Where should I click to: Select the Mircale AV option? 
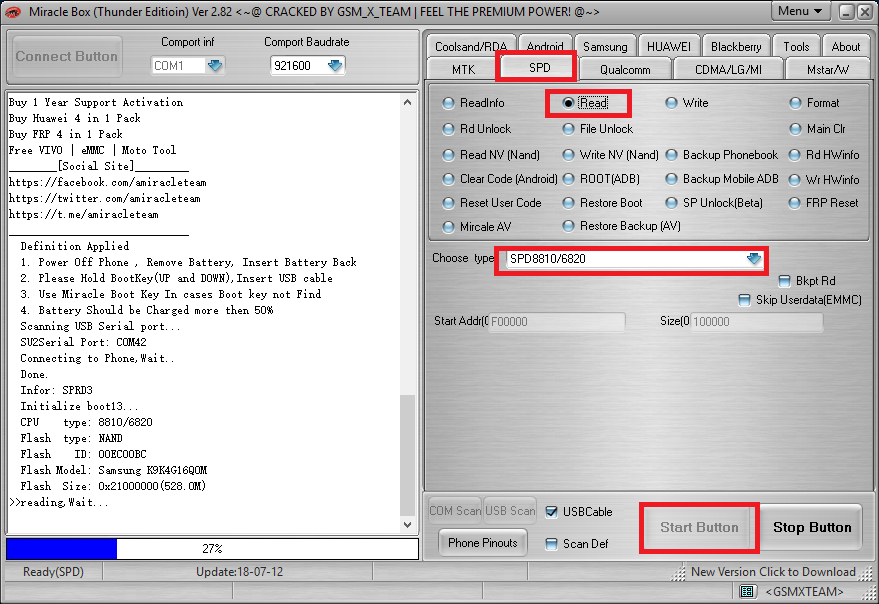[477, 227]
